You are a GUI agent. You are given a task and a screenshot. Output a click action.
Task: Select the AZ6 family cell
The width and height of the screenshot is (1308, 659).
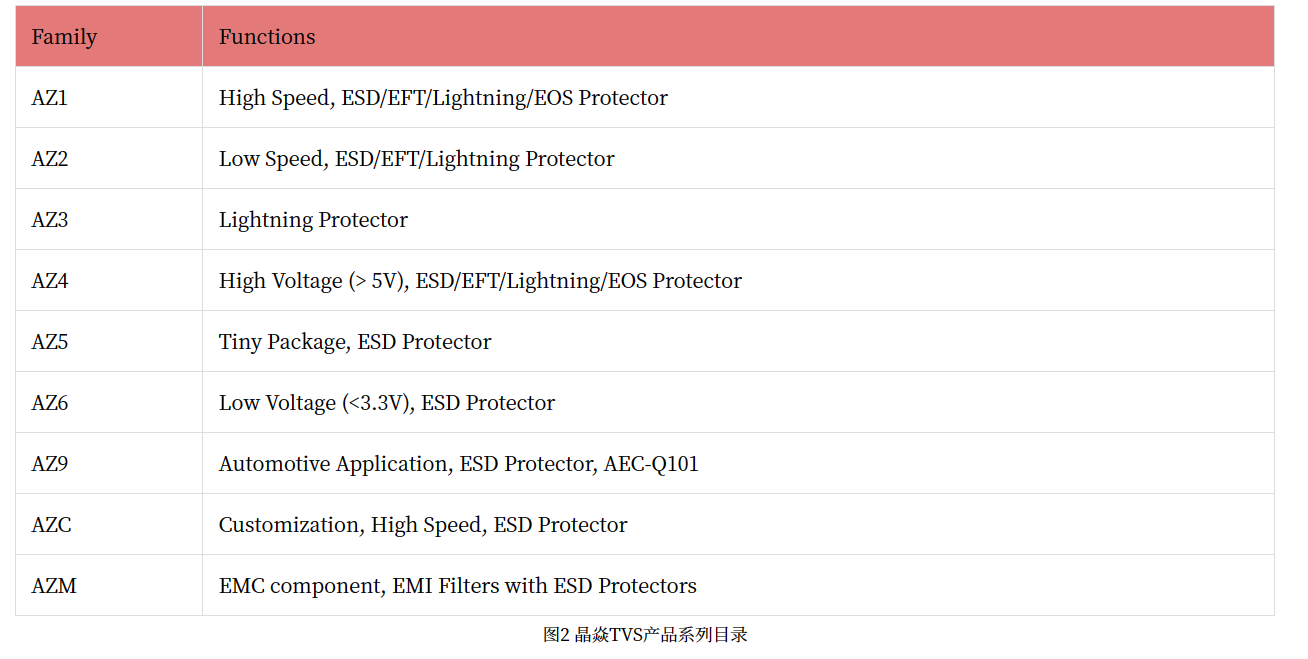[x=50, y=403]
